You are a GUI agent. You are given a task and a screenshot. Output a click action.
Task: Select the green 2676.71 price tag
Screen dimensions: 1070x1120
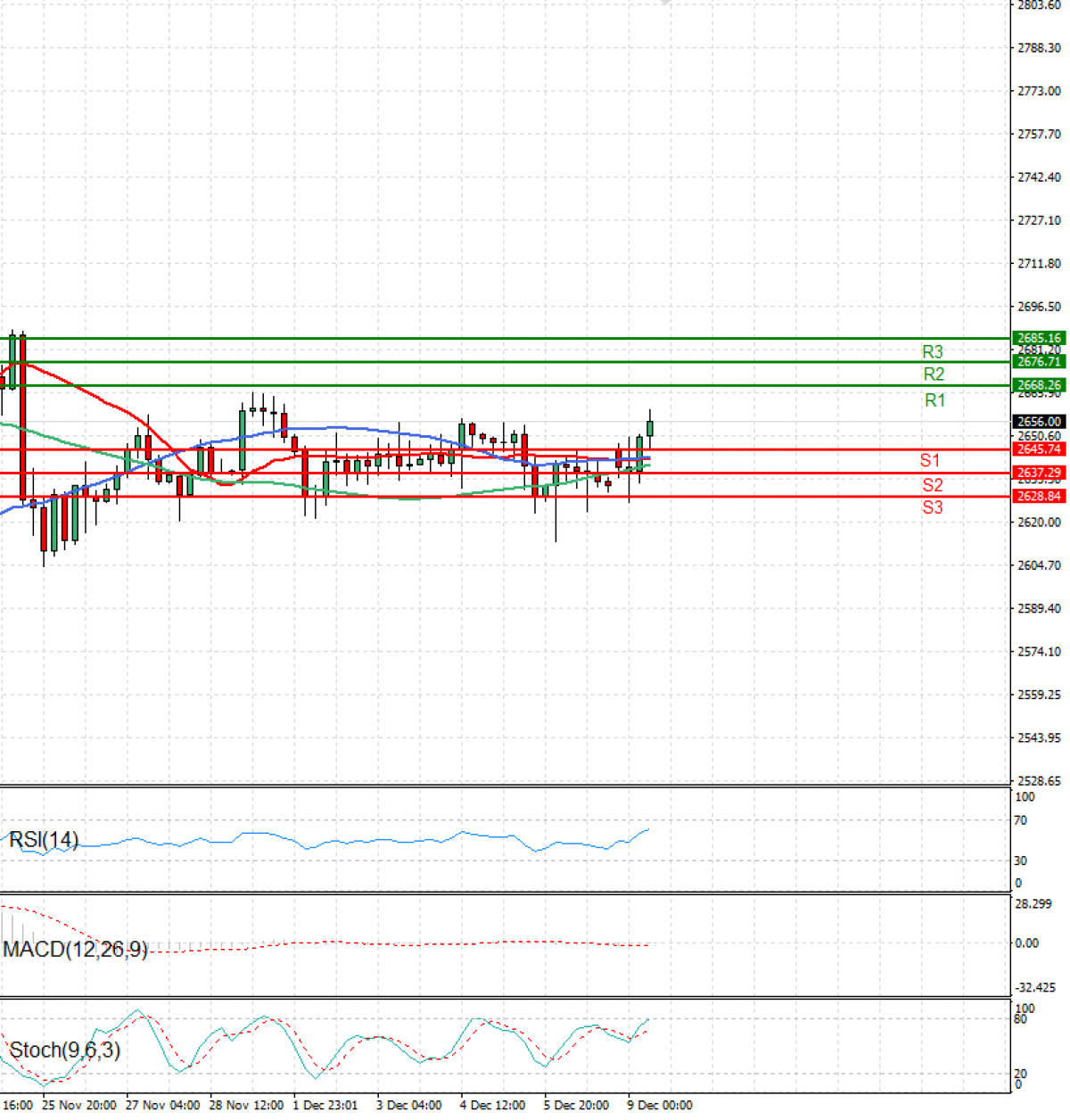tap(1039, 361)
